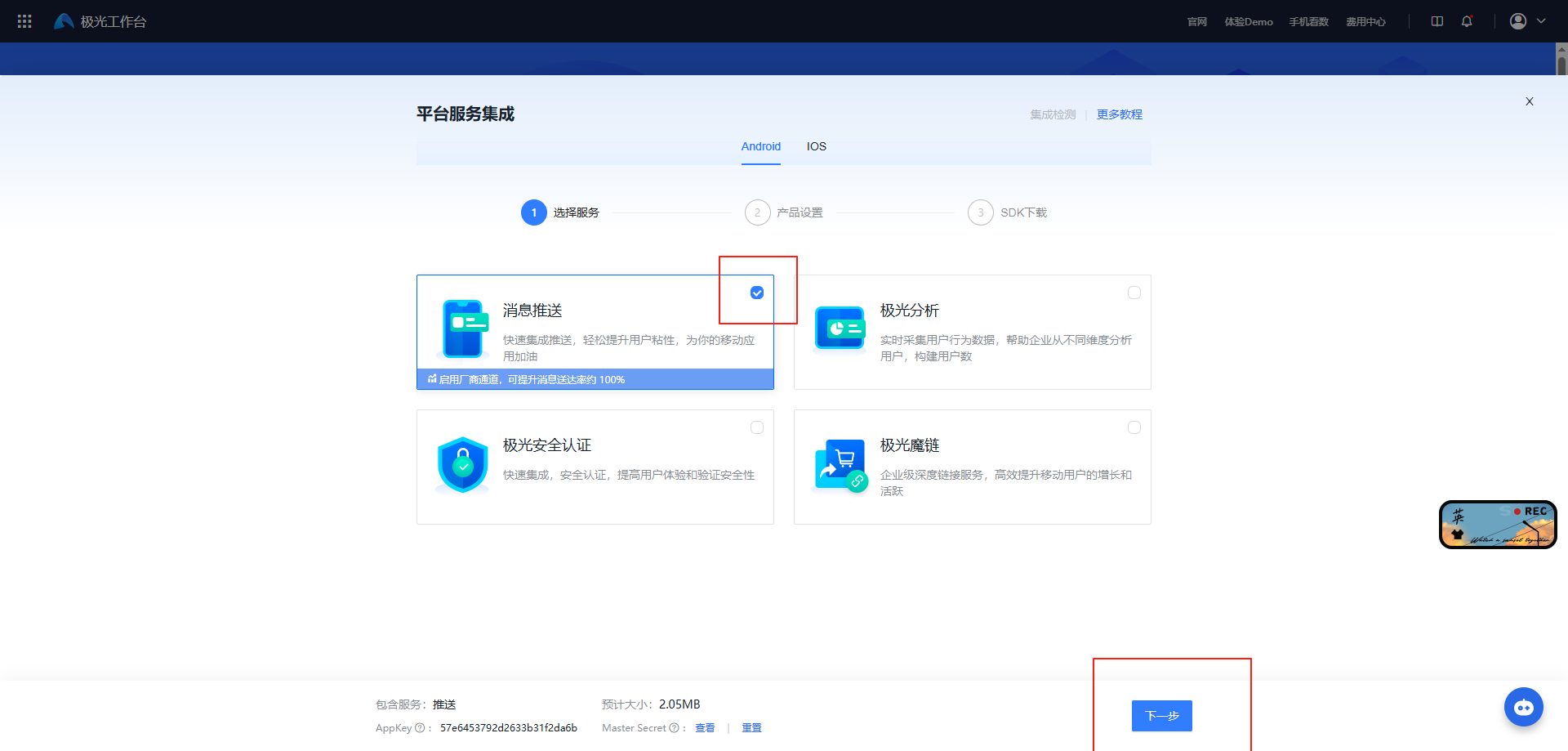Click the 预计大小 2.05MB value
Screen dimensions: 1568x751
[679, 704]
